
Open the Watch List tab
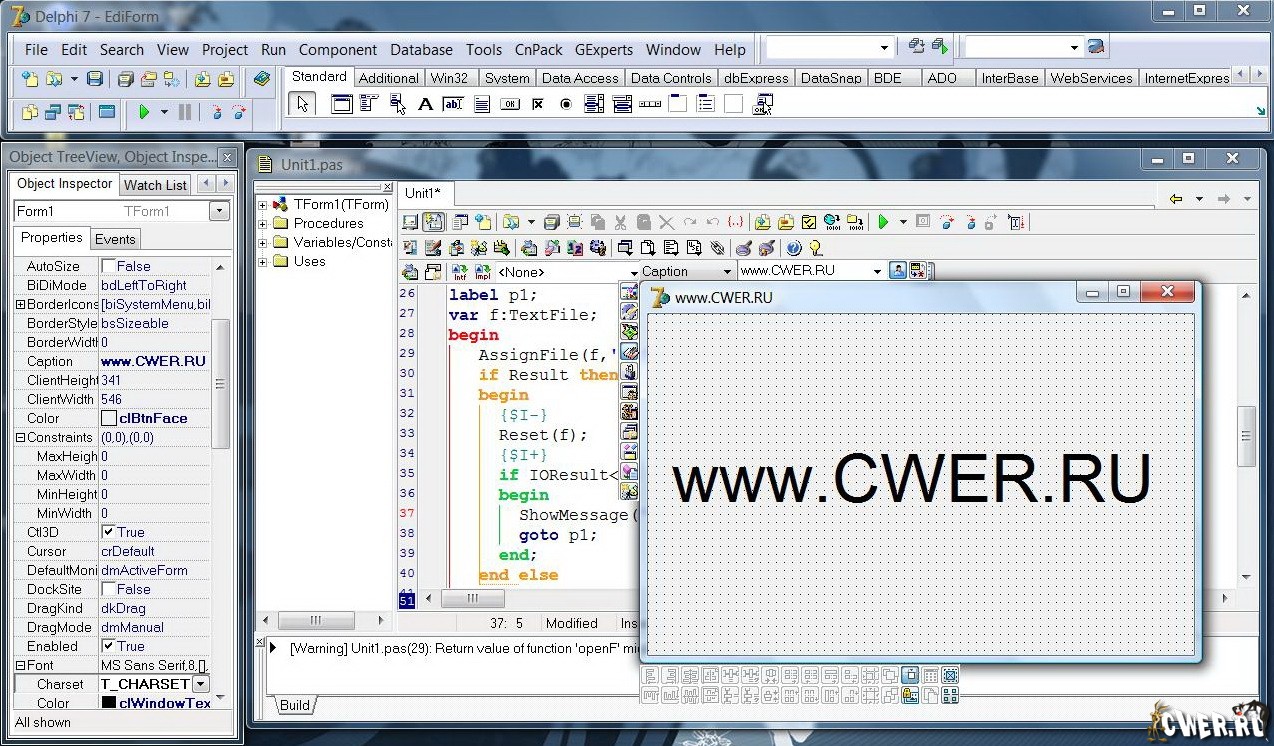point(155,185)
